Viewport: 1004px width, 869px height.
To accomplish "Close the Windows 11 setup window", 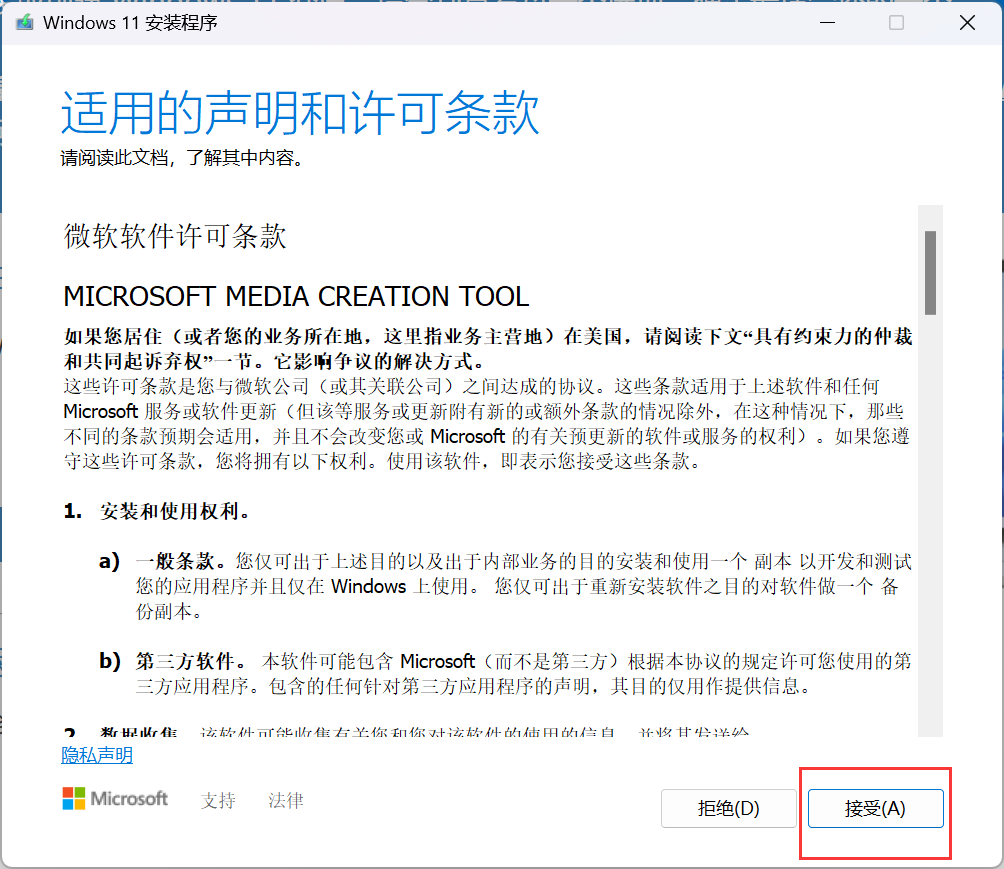I will 967,22.
